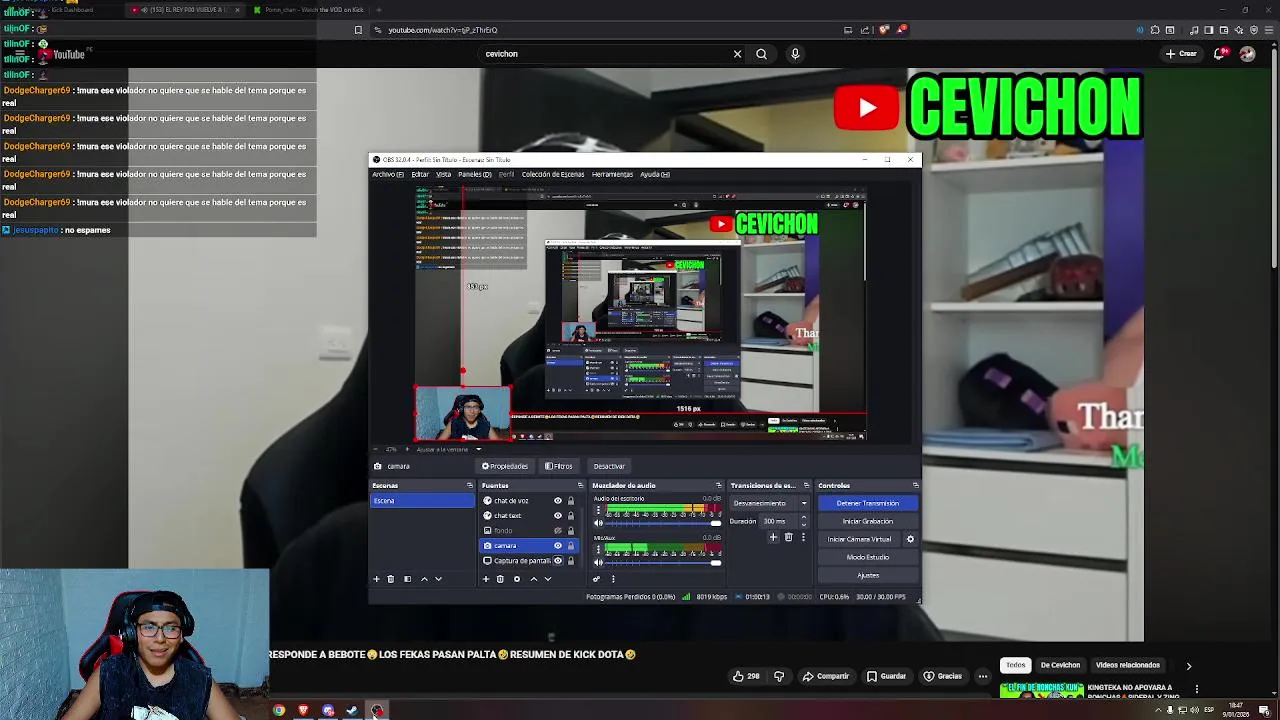Add a new source with plus icon

point(486,579)
